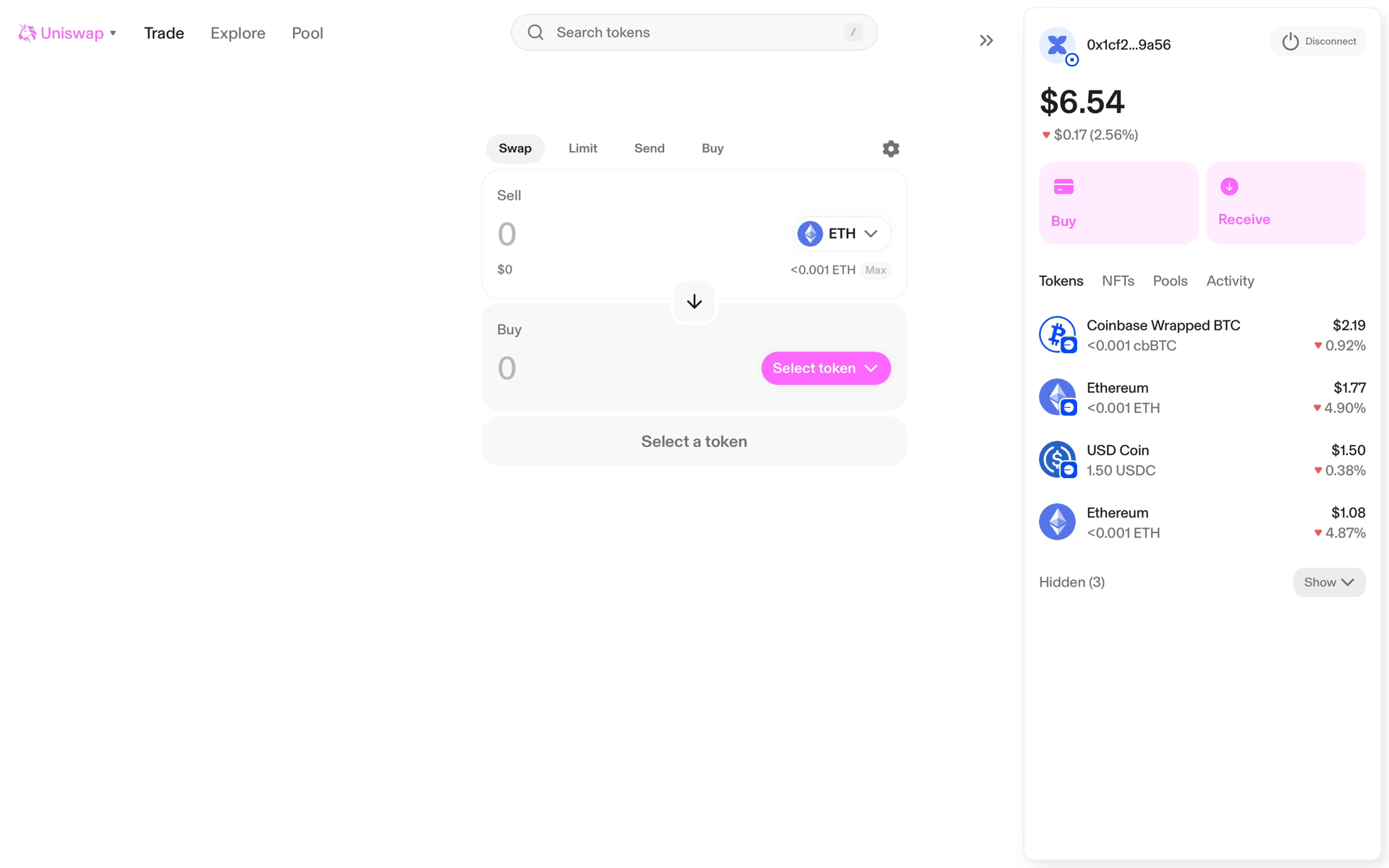Focus the Search tokens field
The image size is (1389, 868).
(x=694, y=33)
